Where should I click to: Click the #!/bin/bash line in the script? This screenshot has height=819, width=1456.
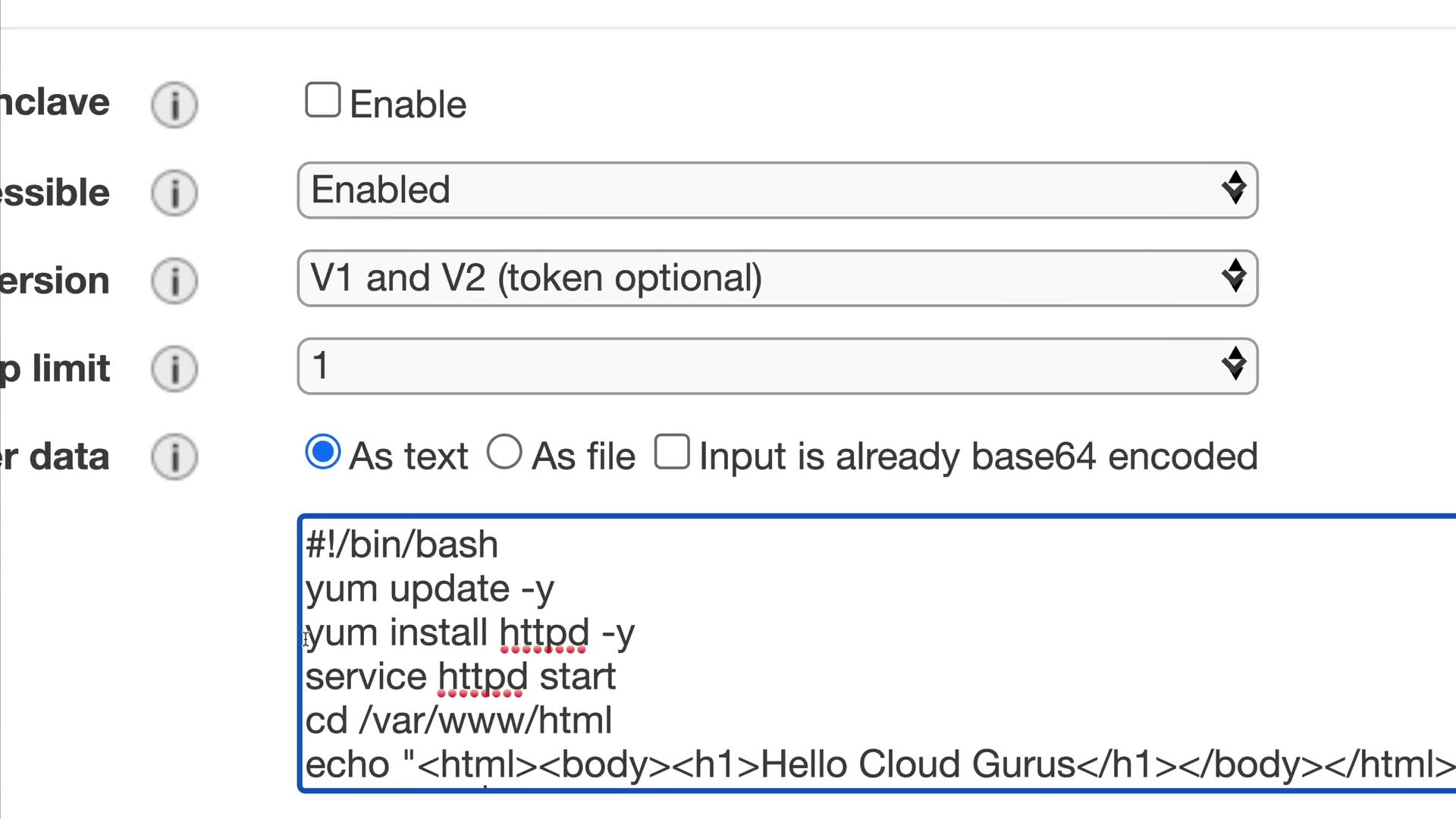point(402,545)
